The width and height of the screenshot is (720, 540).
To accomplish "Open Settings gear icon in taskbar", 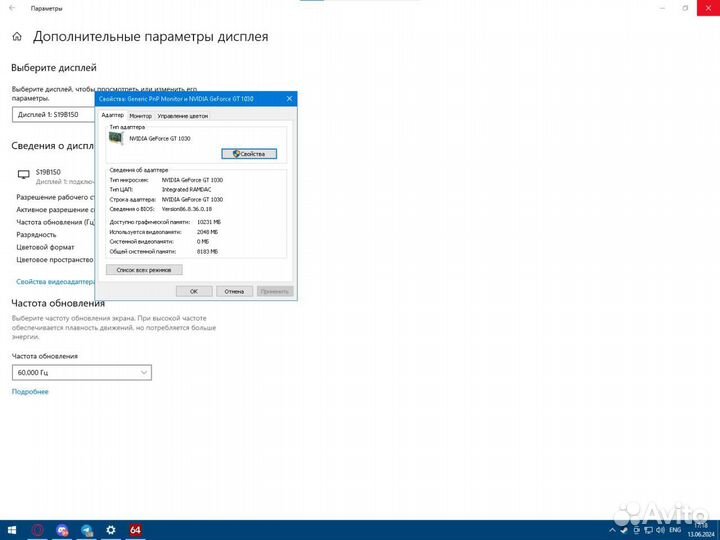I will click(x=111, y=530).
